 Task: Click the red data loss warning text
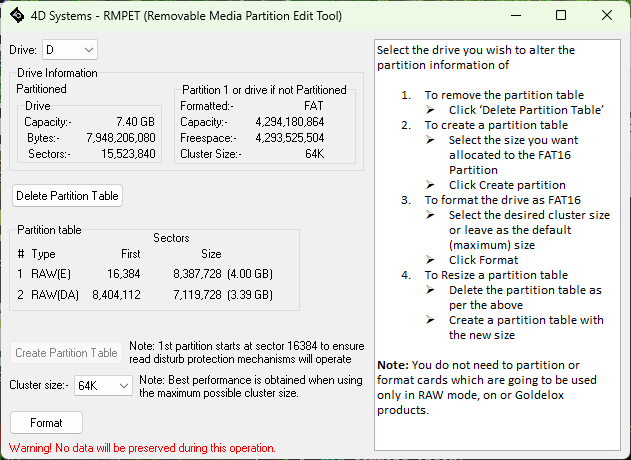(x=142, y=448)
